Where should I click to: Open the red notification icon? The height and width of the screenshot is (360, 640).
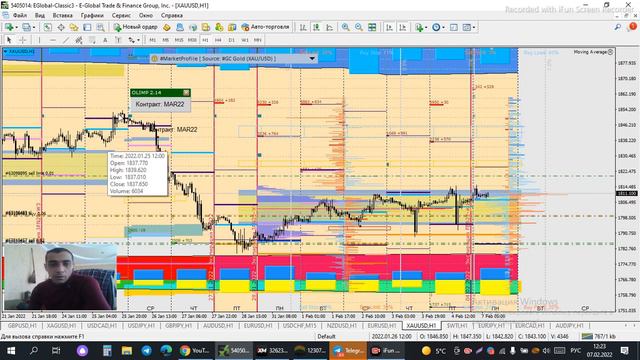coord(633,27)
